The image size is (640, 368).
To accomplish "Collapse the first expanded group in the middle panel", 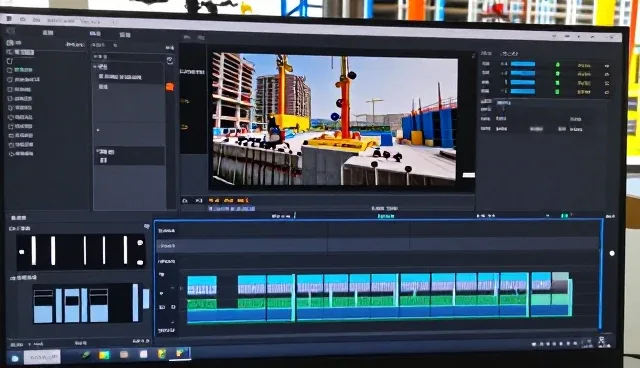I will pyautogui.click(x=95, y=67).
